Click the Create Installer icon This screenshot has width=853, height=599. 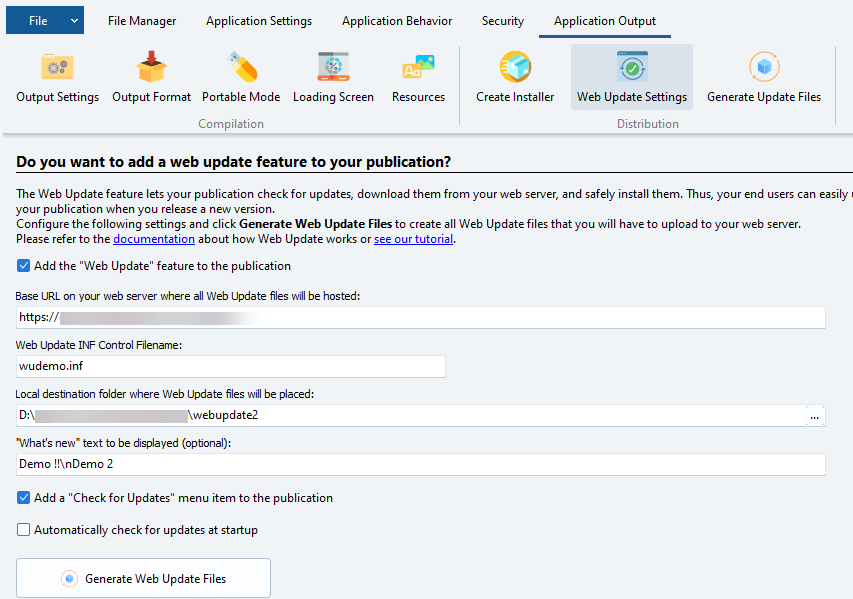515,68
